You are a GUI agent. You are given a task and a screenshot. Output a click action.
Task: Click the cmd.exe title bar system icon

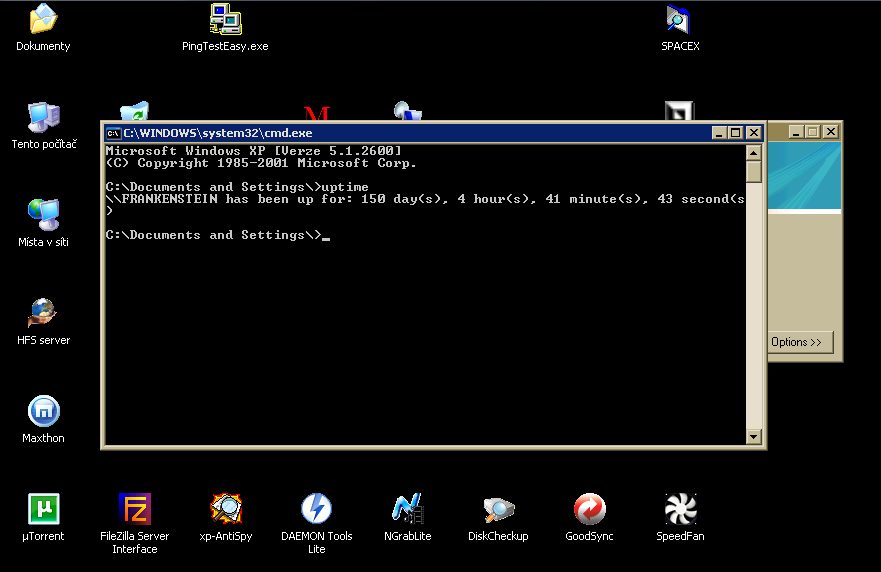[x=113, y=133]
